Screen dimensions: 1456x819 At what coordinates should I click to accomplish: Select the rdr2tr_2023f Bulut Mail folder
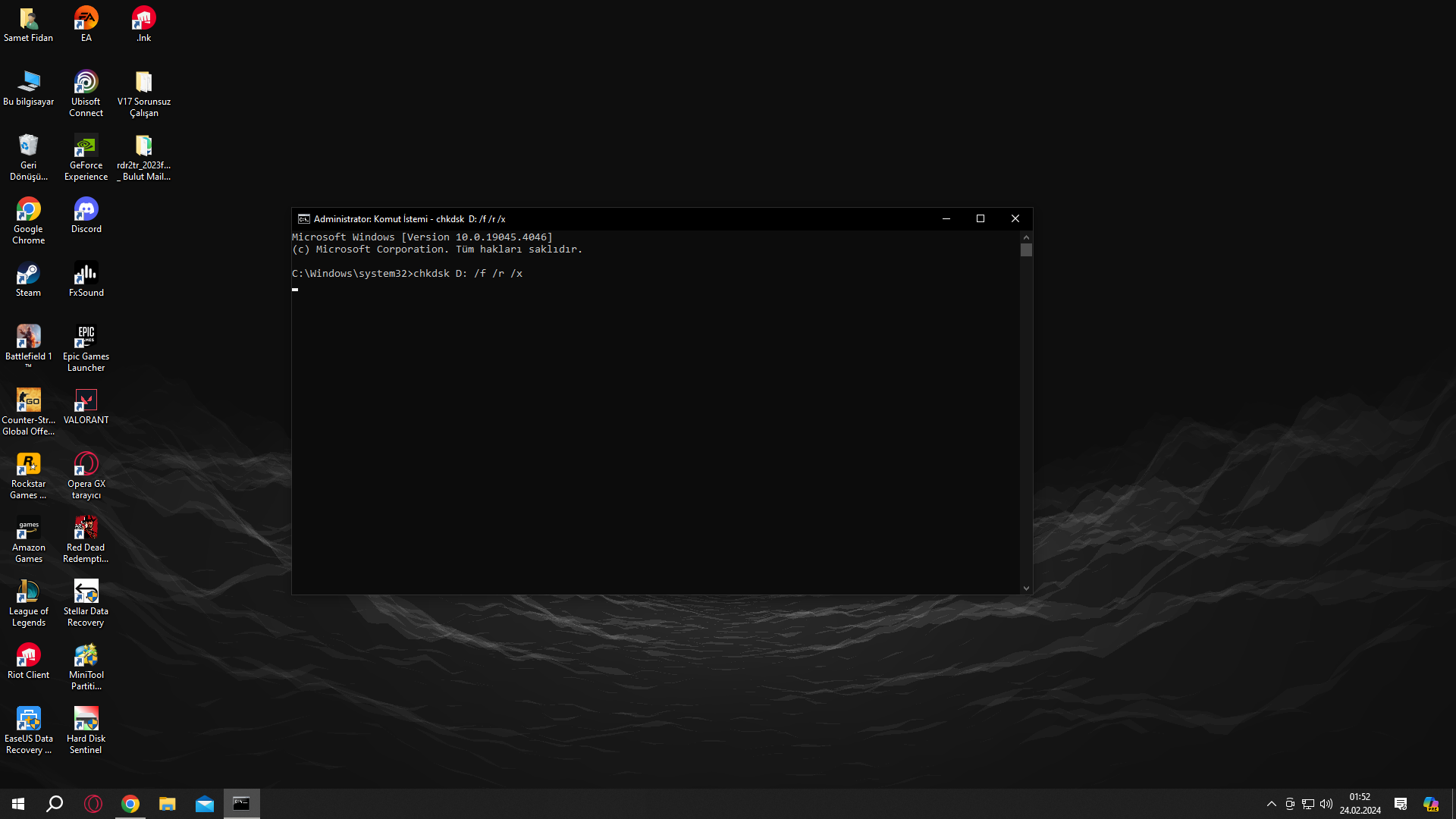[143, 157]
